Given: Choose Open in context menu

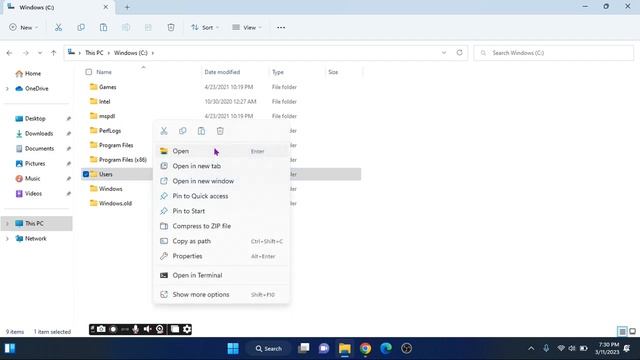Looking at the screenshot, I should tap(221, 151).
